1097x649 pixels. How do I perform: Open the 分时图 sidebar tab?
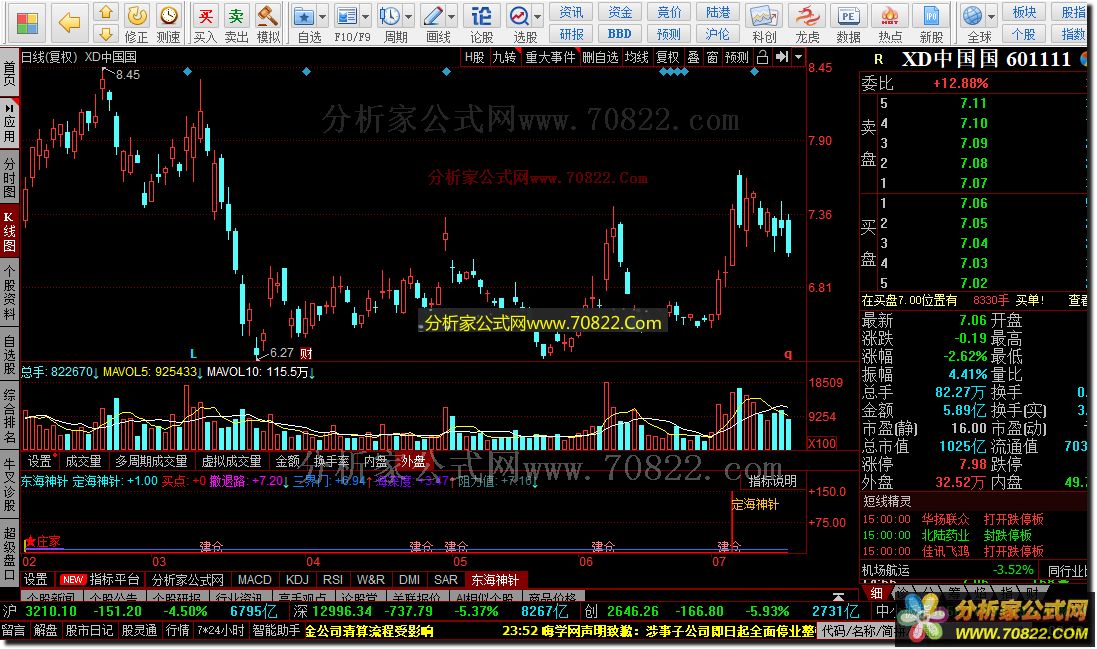[9, 178]
